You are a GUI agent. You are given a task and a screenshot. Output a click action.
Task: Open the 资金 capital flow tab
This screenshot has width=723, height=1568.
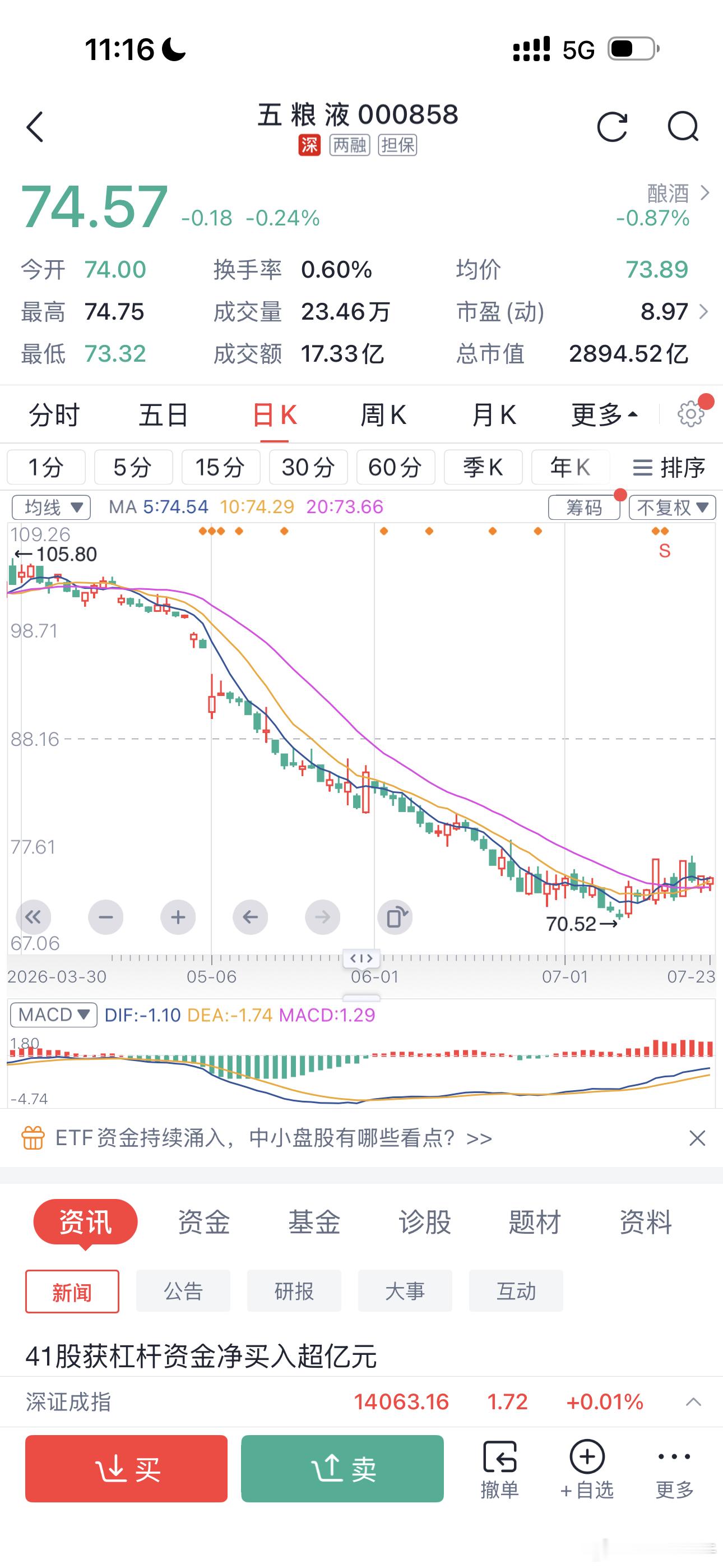(203, 1221)
